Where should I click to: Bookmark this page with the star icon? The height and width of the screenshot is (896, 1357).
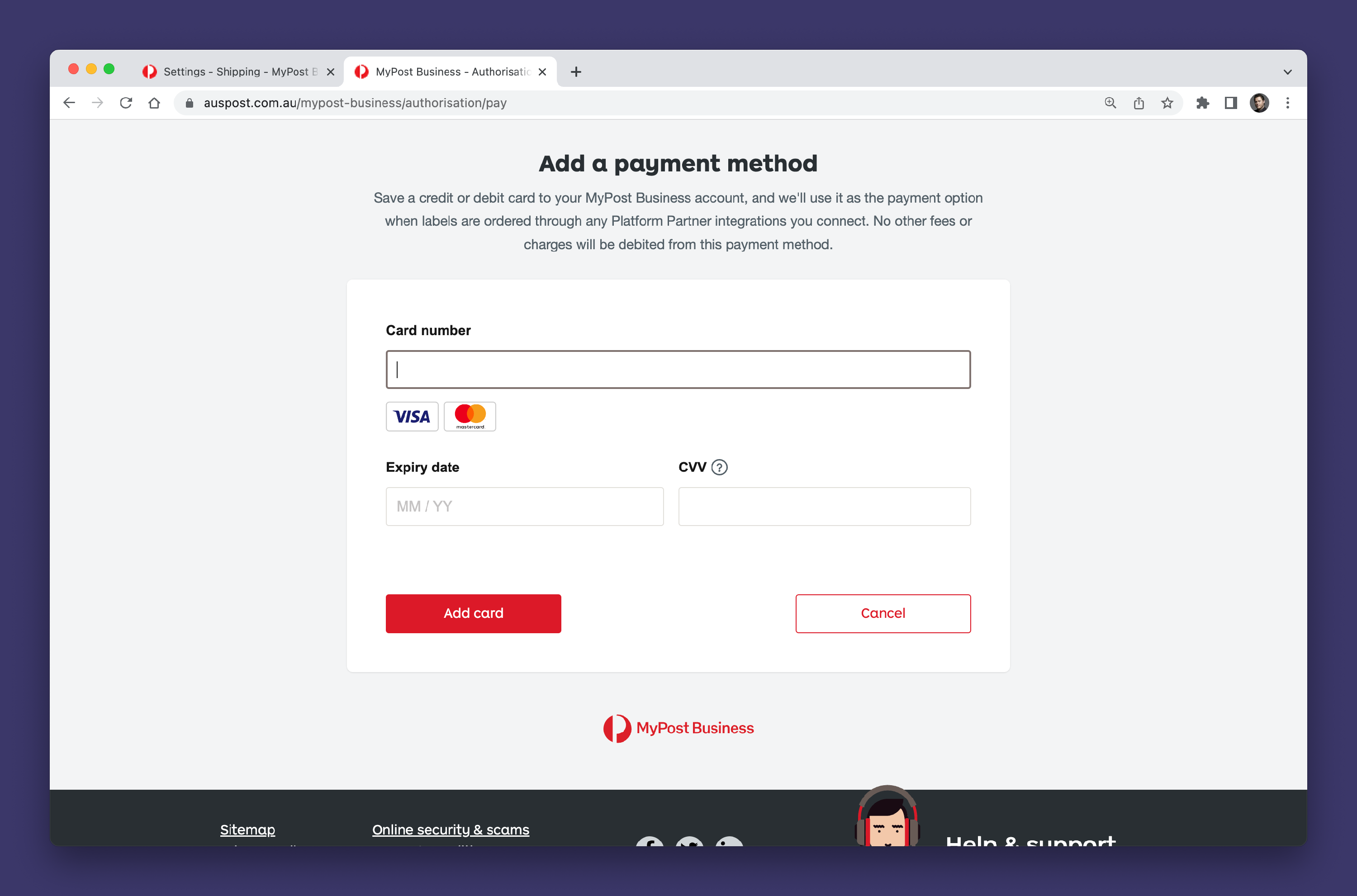tap(1167, 103)
